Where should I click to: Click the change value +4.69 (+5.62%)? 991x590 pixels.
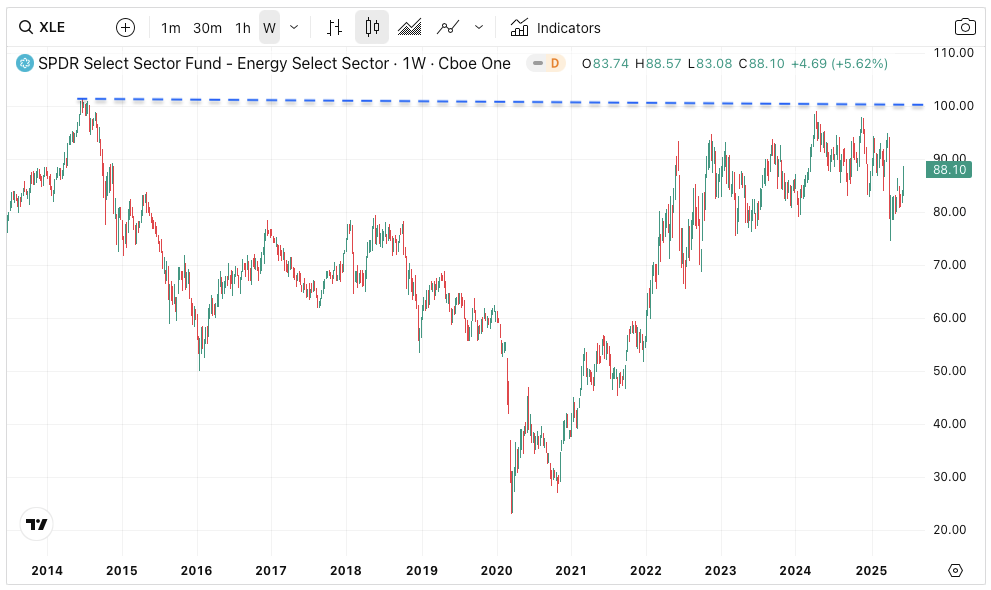coord(839,64)
